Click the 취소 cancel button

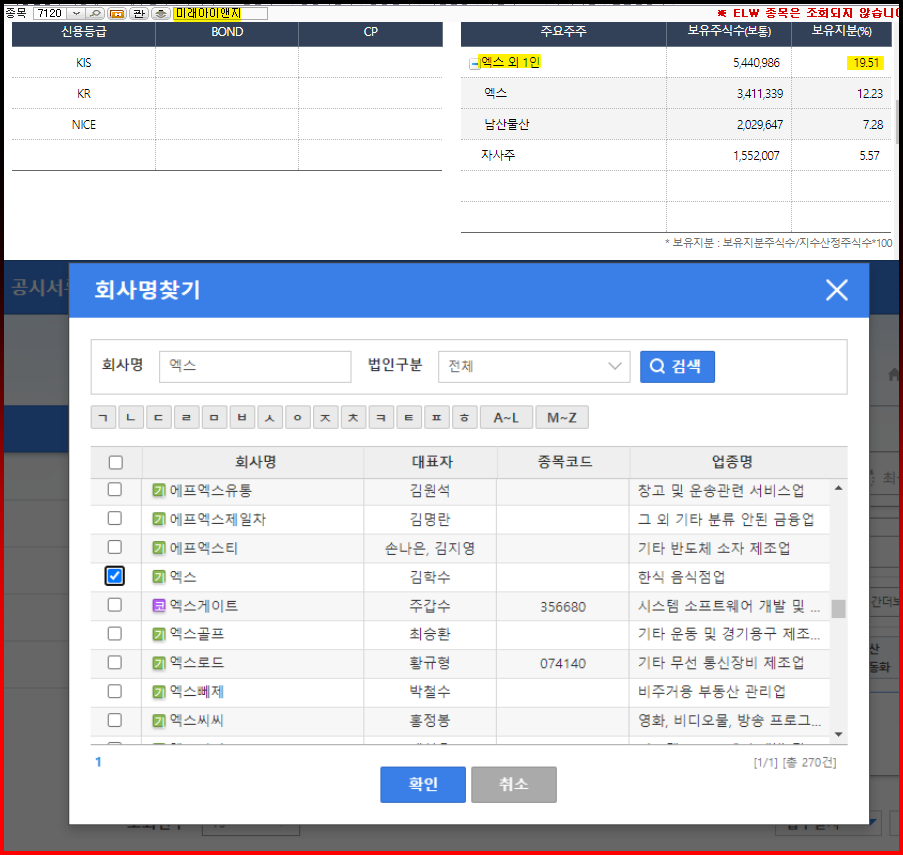(x=513, y=784)
